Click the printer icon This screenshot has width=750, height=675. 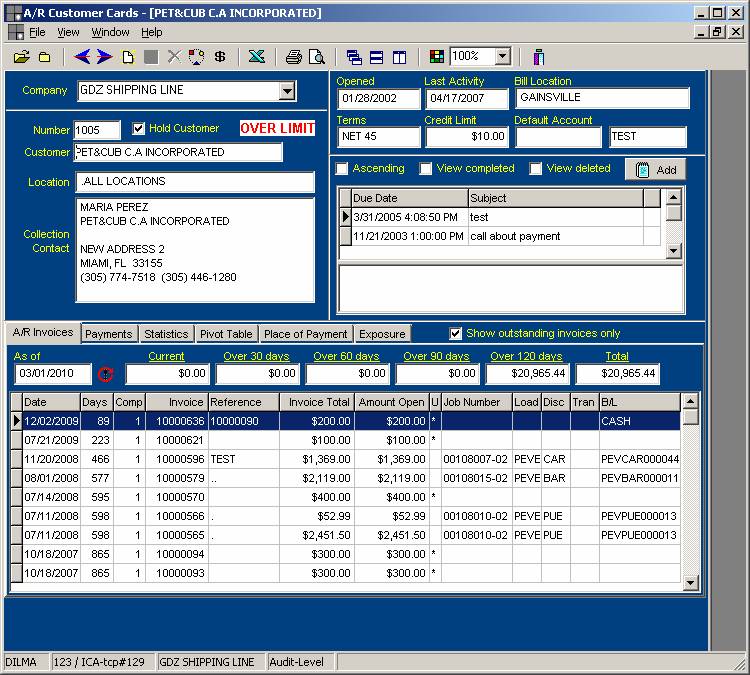coord(294,57)
